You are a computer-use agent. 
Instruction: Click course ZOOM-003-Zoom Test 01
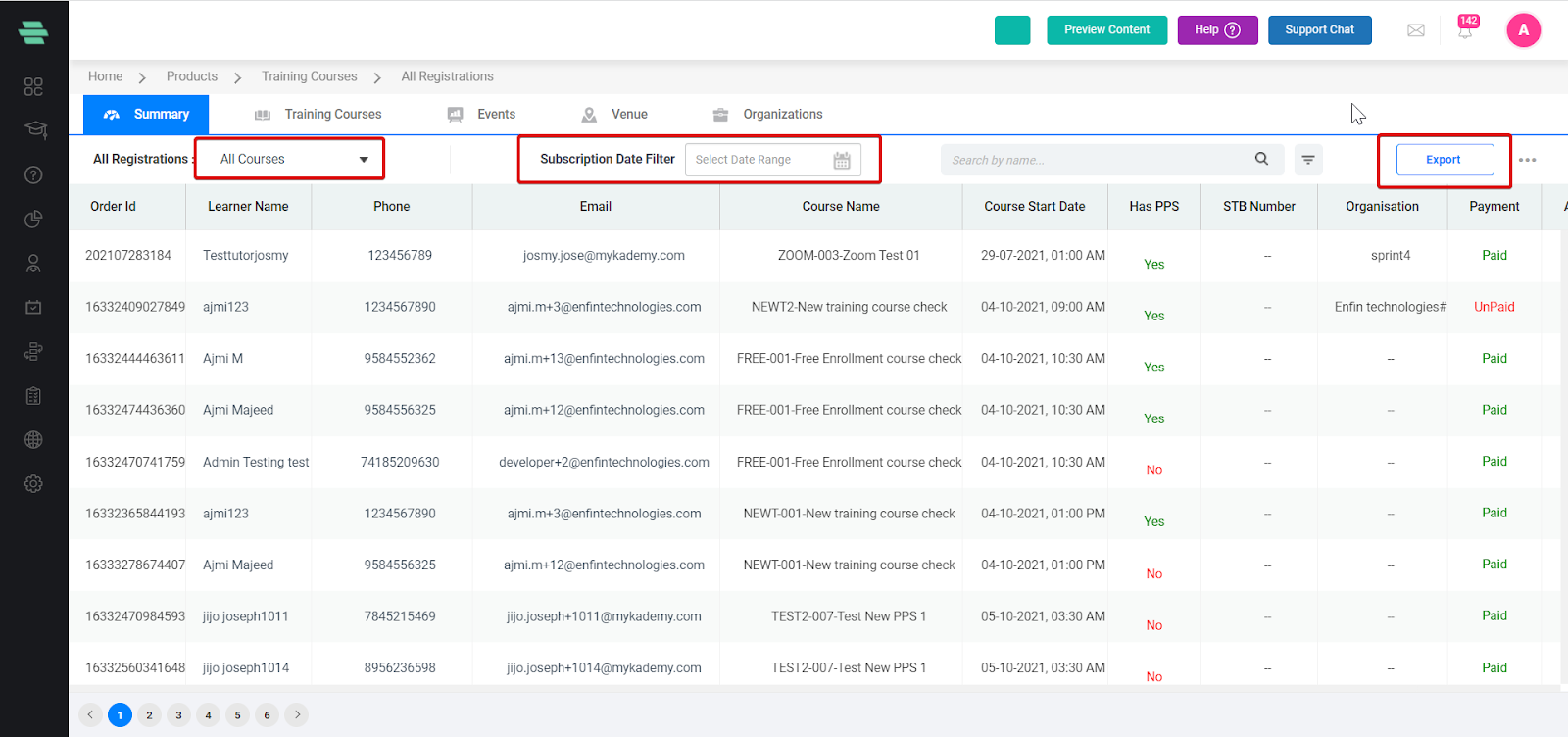849,255
